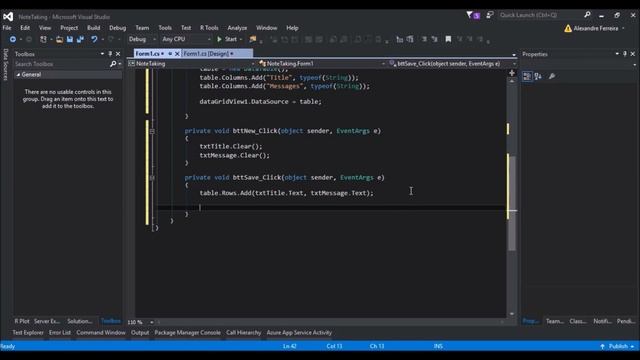The height and width of the screenshot is (360, 640).
Task: Switch to the Error List tab
Action: 60,333
